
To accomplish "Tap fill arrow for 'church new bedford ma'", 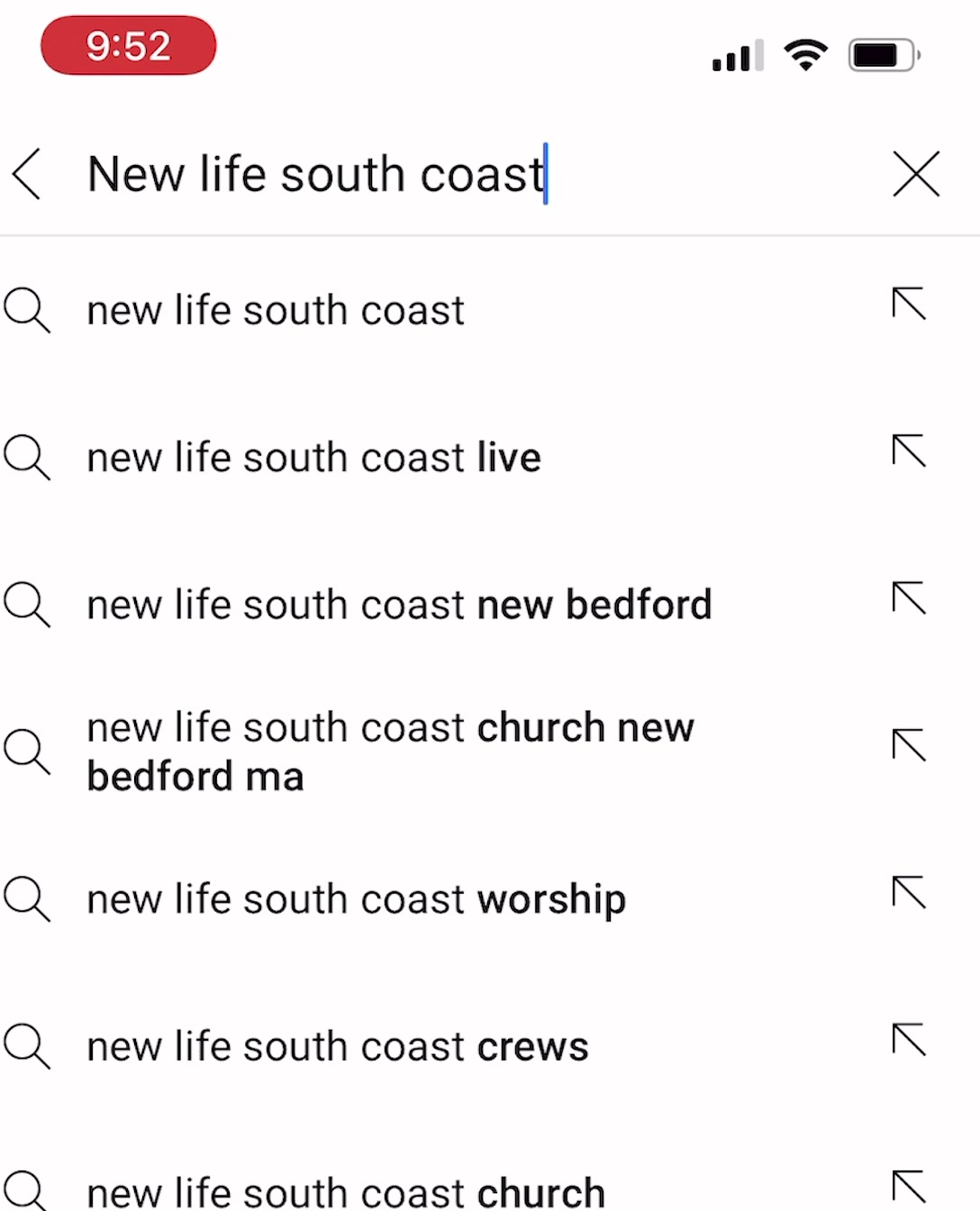I will pos(909,745).
